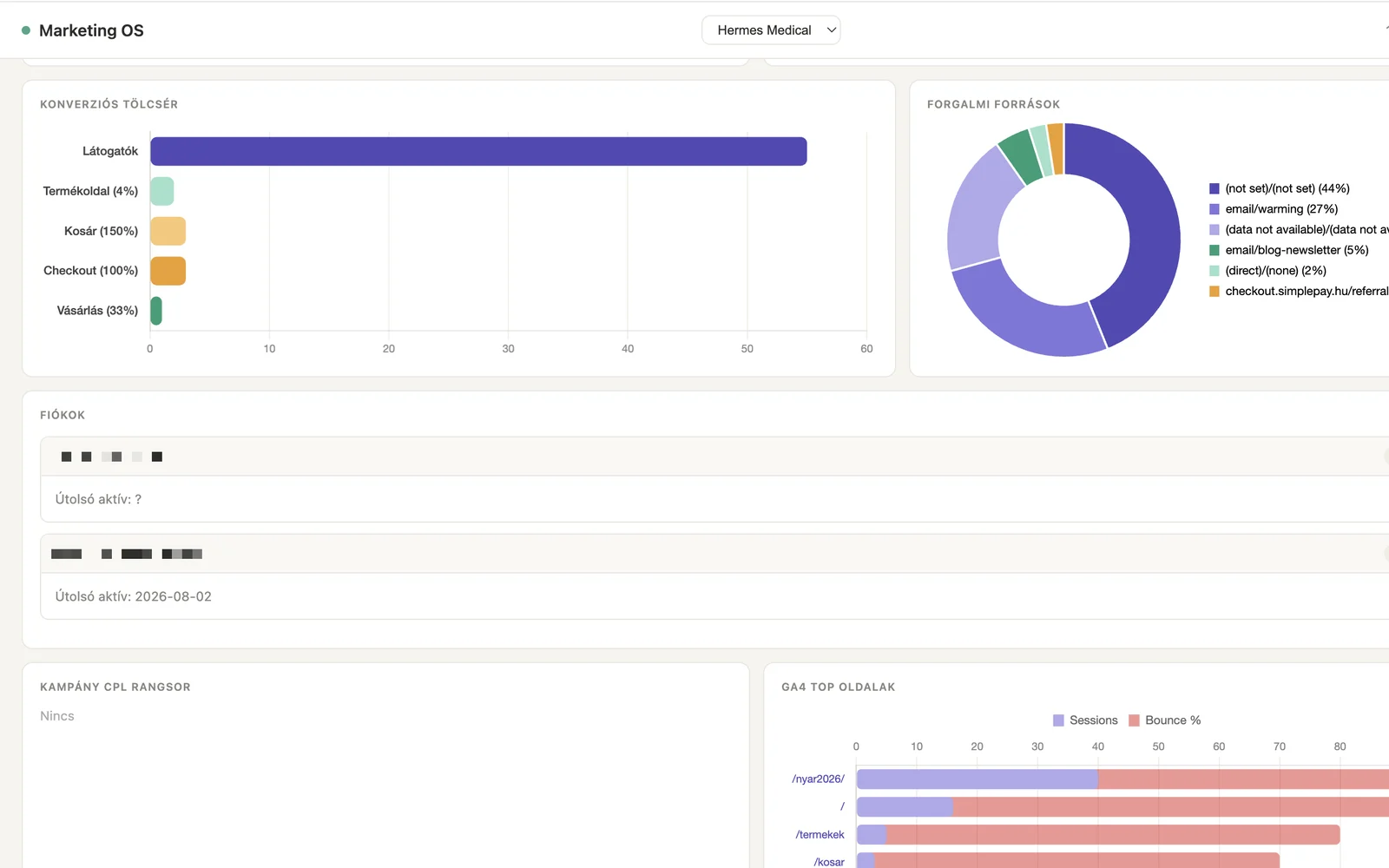This screenshot has height=868, width=1389.
Task: Toggle the Bounce % legend in GA4 chart
Action: (1165, 720)
